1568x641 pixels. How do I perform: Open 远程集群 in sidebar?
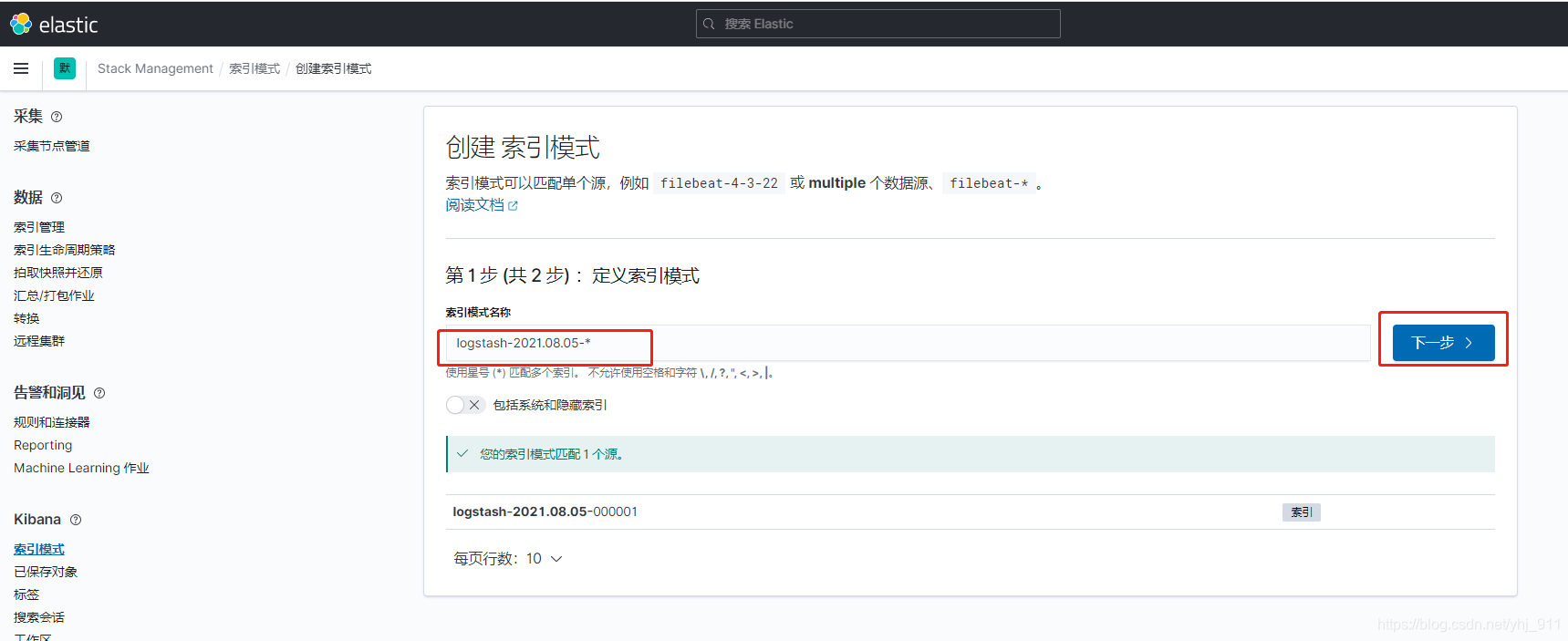pyautogui.click(x=39, y=341)
